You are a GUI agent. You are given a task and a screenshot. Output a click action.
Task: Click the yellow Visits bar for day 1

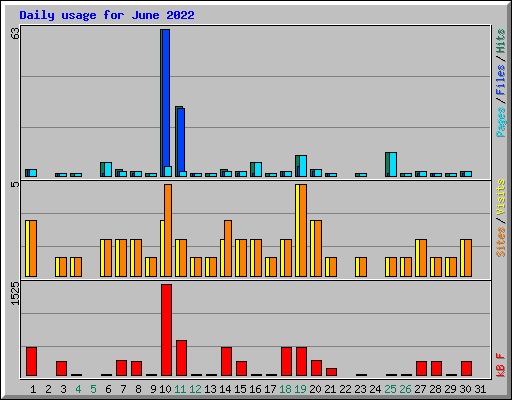point(27,248)
